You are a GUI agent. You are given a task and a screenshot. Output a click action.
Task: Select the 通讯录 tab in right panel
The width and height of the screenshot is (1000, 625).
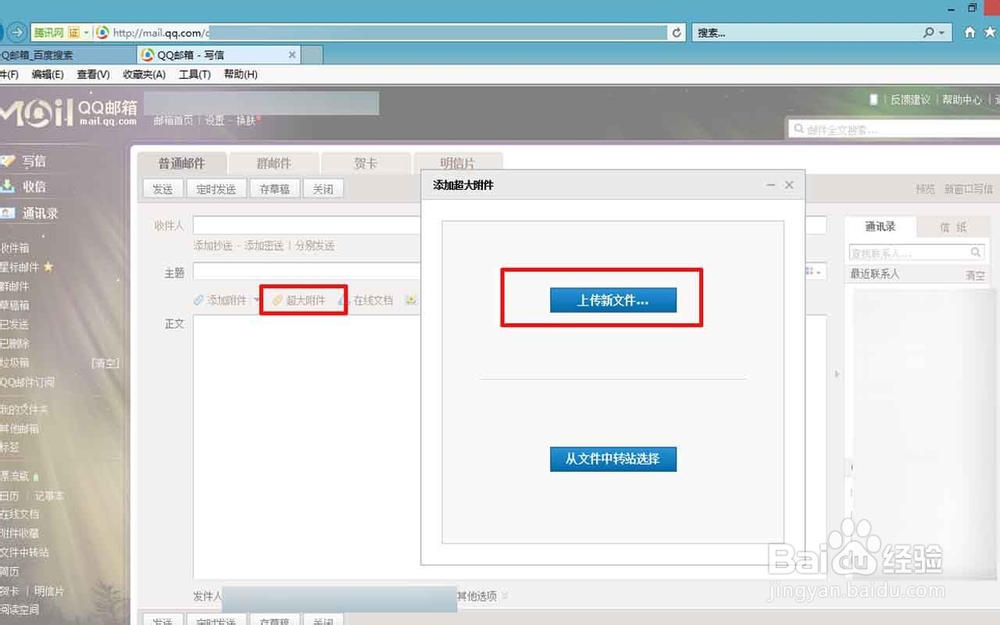(880, 226)
